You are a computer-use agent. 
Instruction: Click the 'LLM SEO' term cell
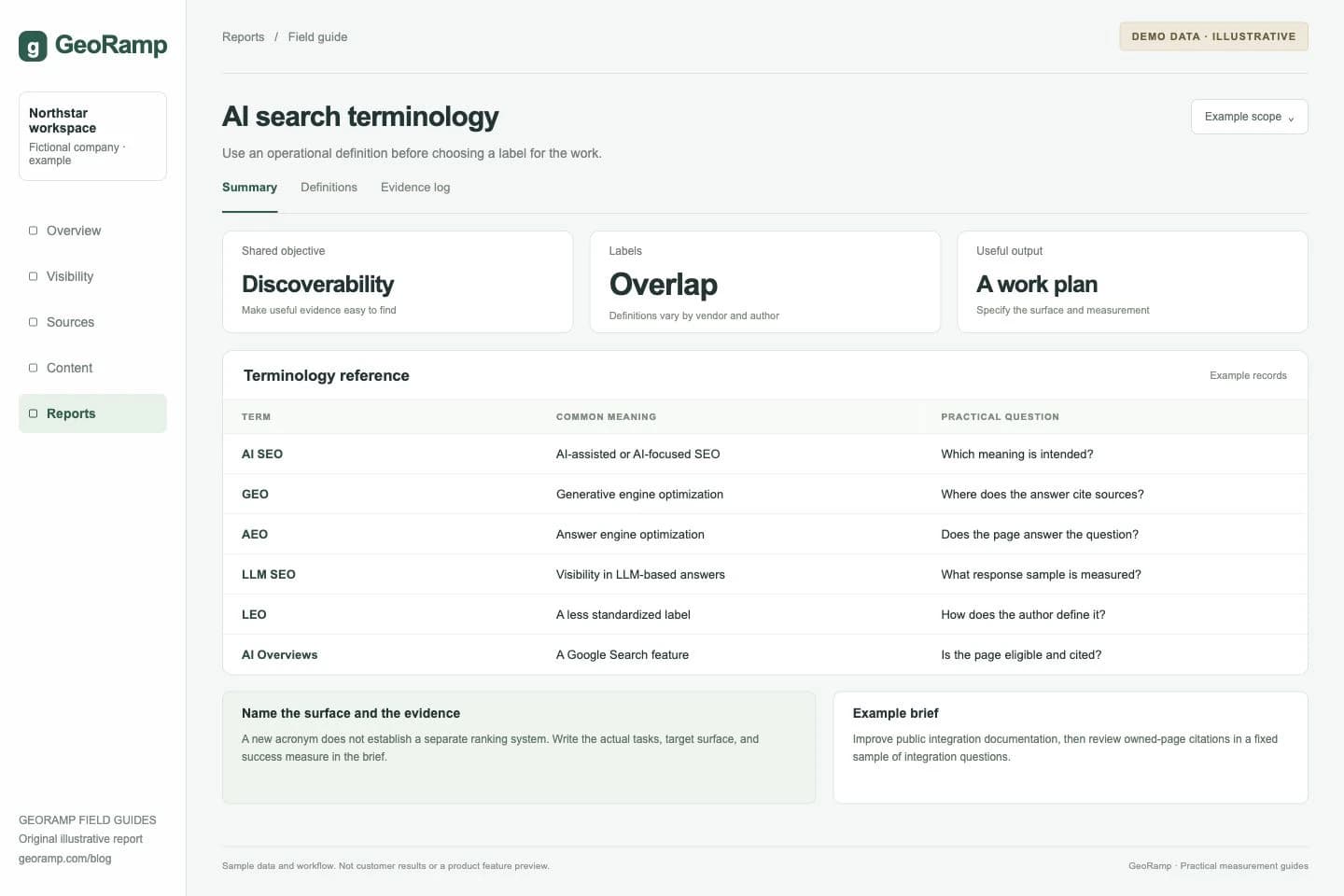pos(269,575)
